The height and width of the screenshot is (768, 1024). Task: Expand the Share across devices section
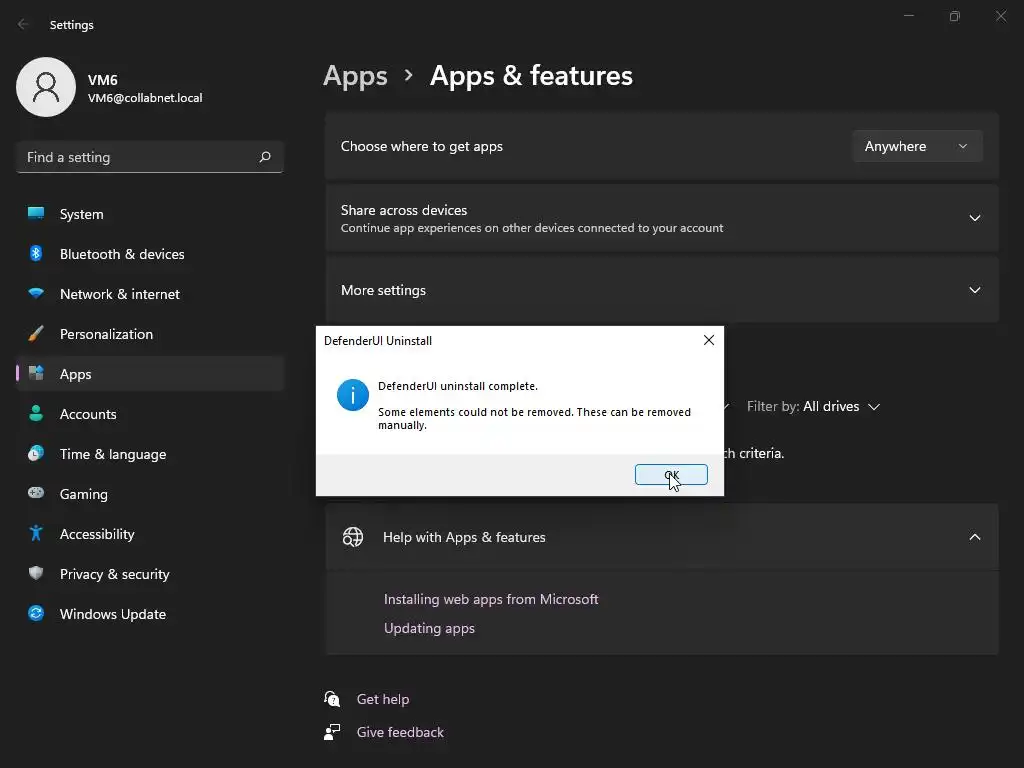pos(974,218)
